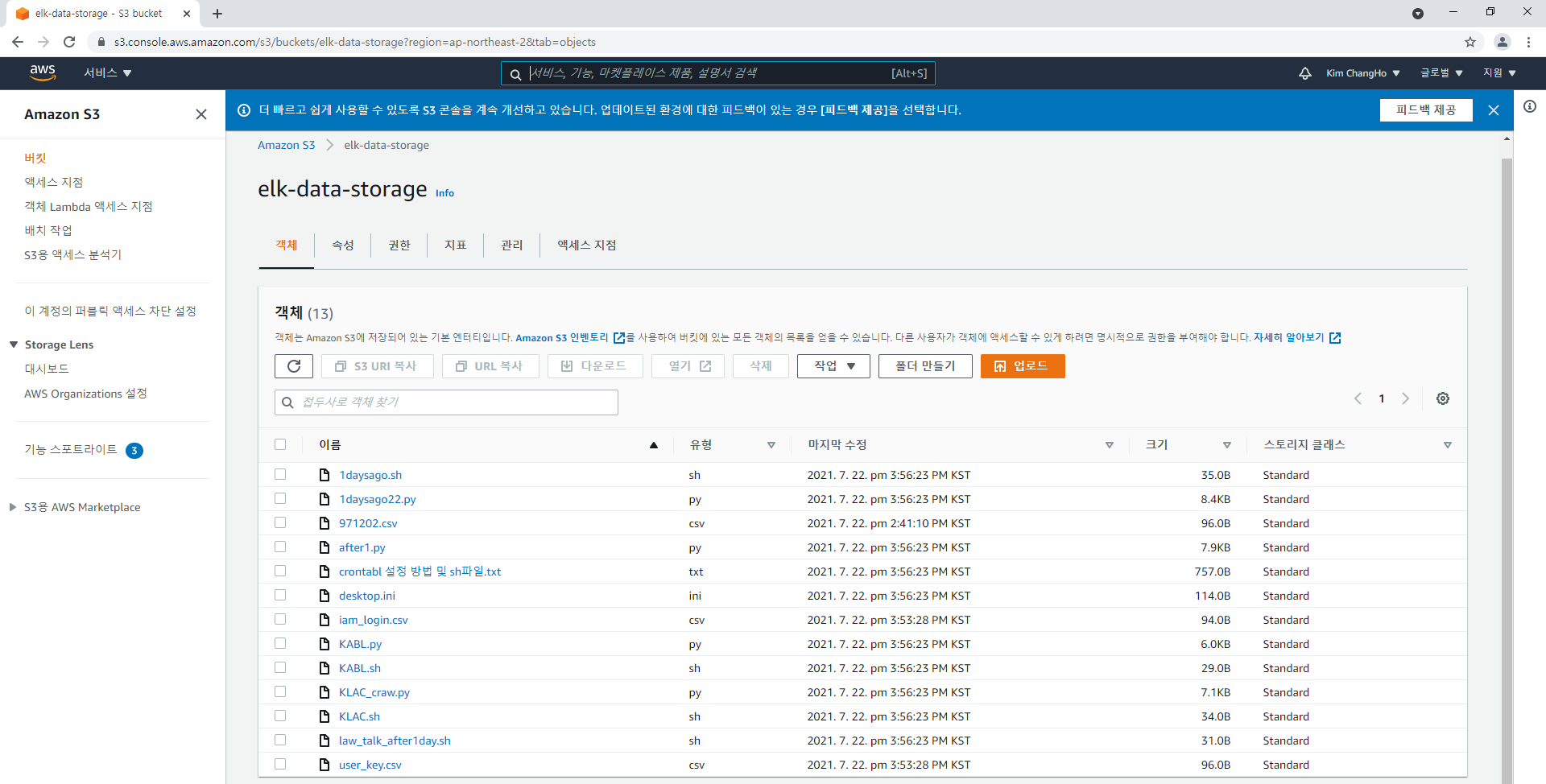
Task: Collapse the Storage Lens section
Action: point(14,345)
